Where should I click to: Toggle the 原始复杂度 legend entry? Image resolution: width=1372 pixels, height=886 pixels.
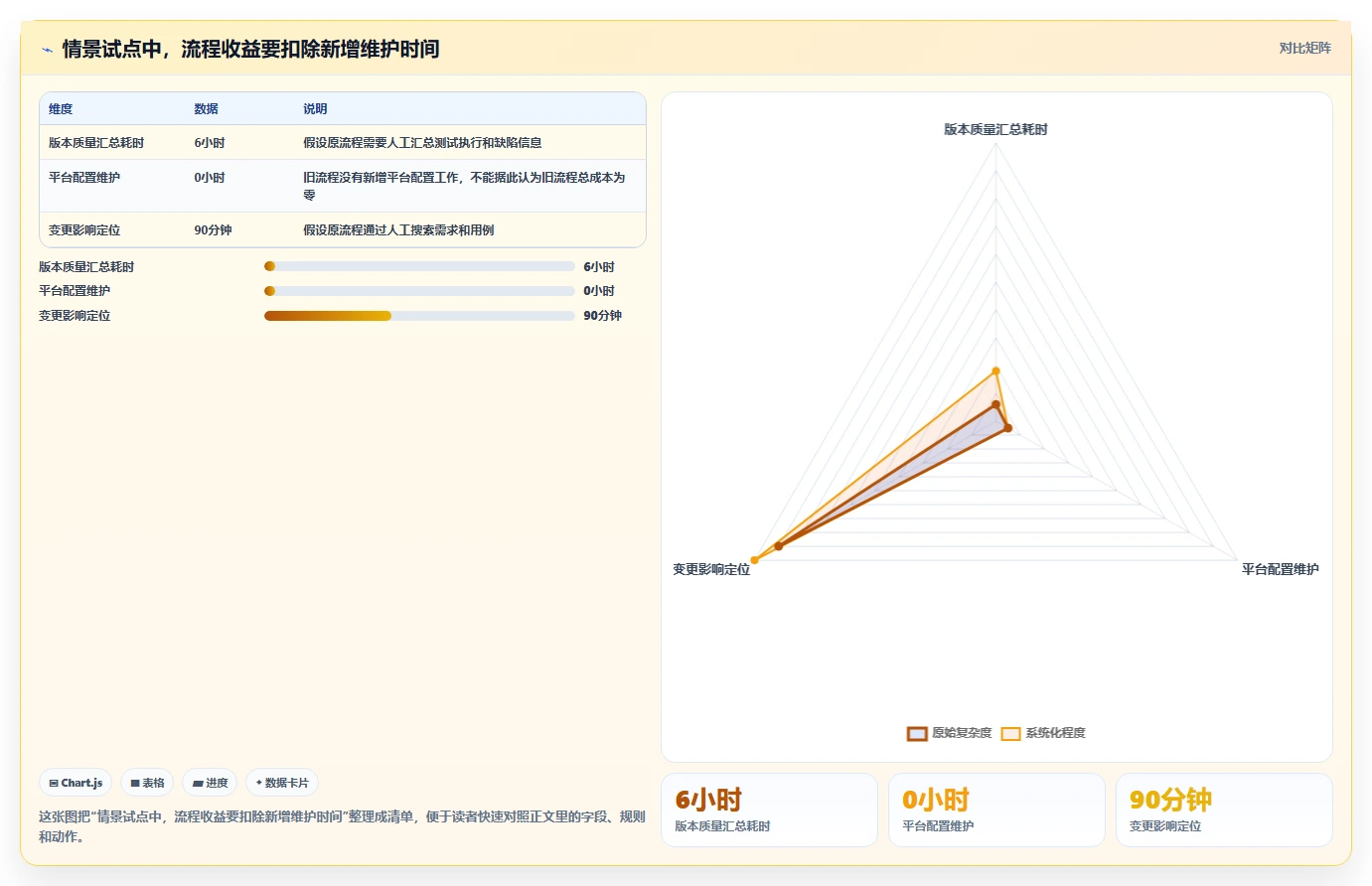[949, 733]
